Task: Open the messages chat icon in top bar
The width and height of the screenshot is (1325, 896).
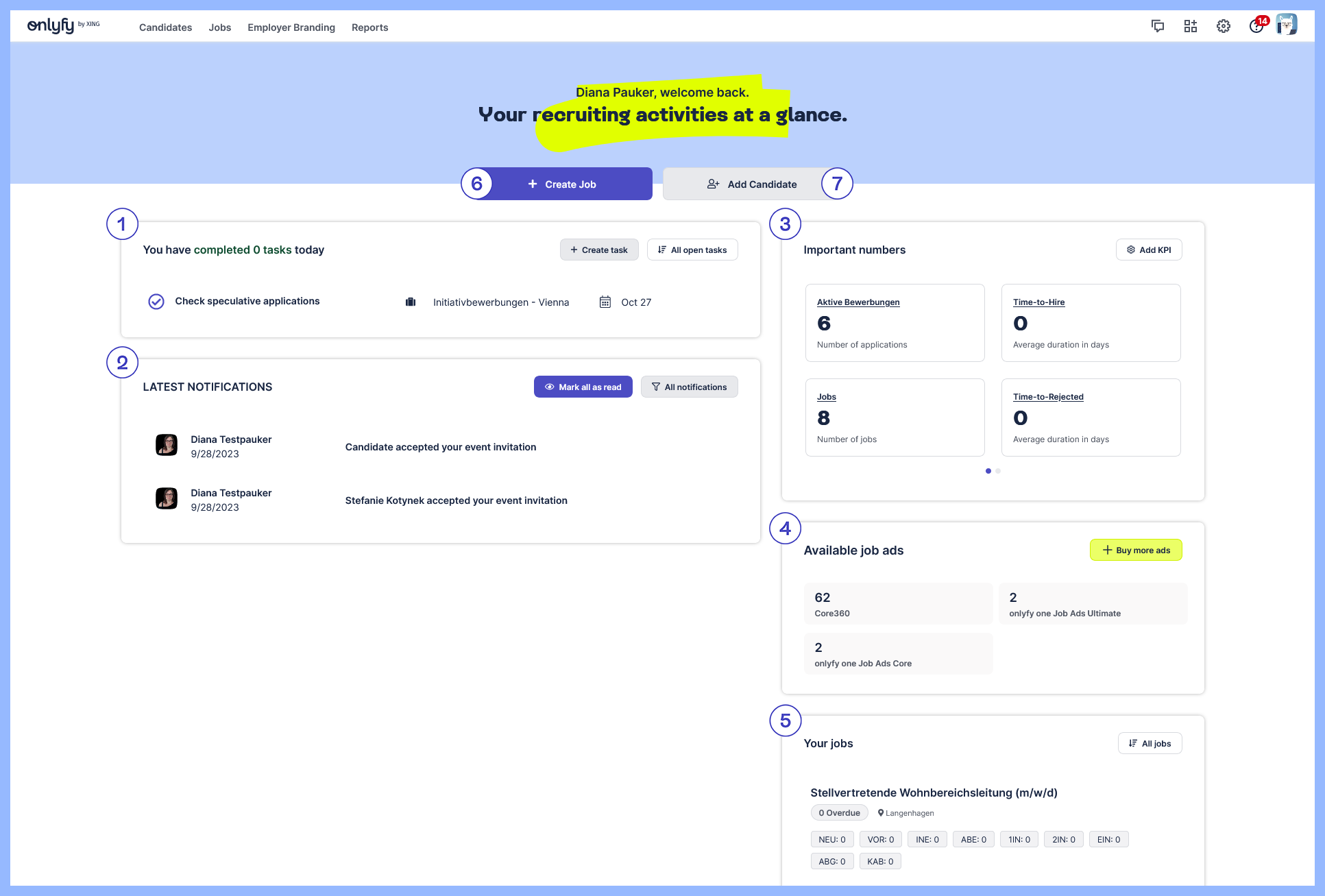Action: pyautogui.click(x=1157, y=25)
